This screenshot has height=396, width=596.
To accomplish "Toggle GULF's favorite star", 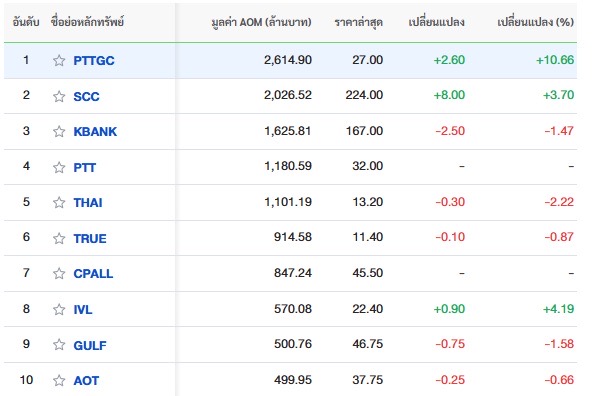I will pyautogui.click(x=59, y=345).
